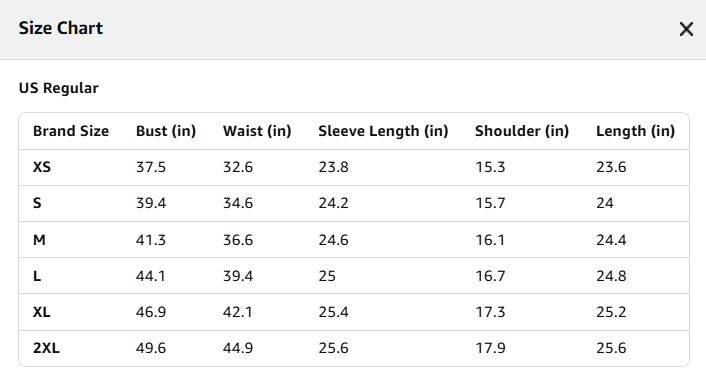Screen dimensions: 706x378
Task: Click the Length (in) column header
Action: tap(635, 131)
